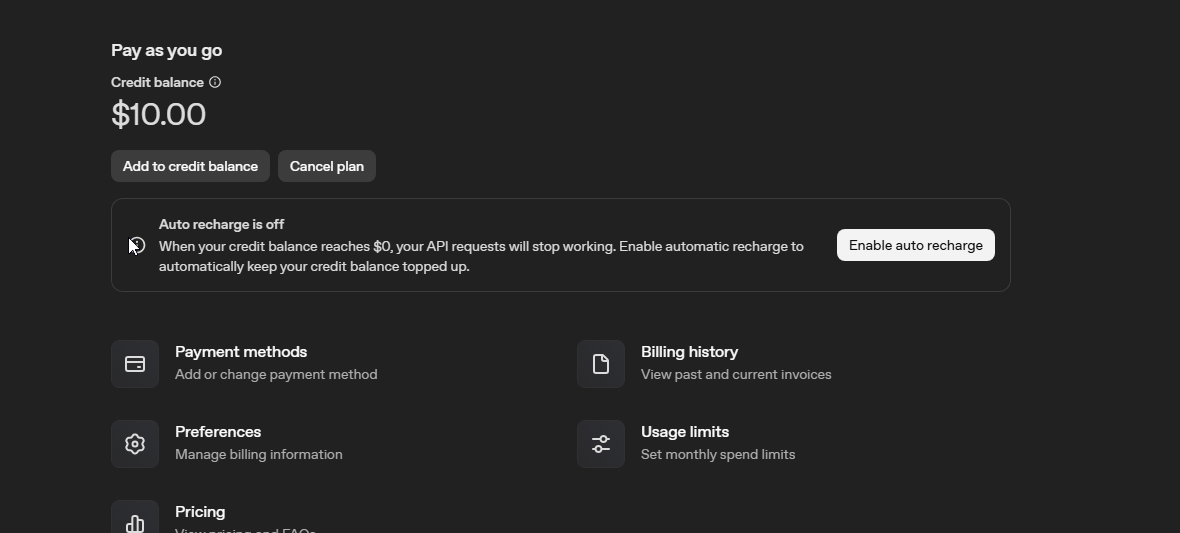Open the Payment methods card icon
This screenshot has width=1180, height=533.
(x=135, y=364)
